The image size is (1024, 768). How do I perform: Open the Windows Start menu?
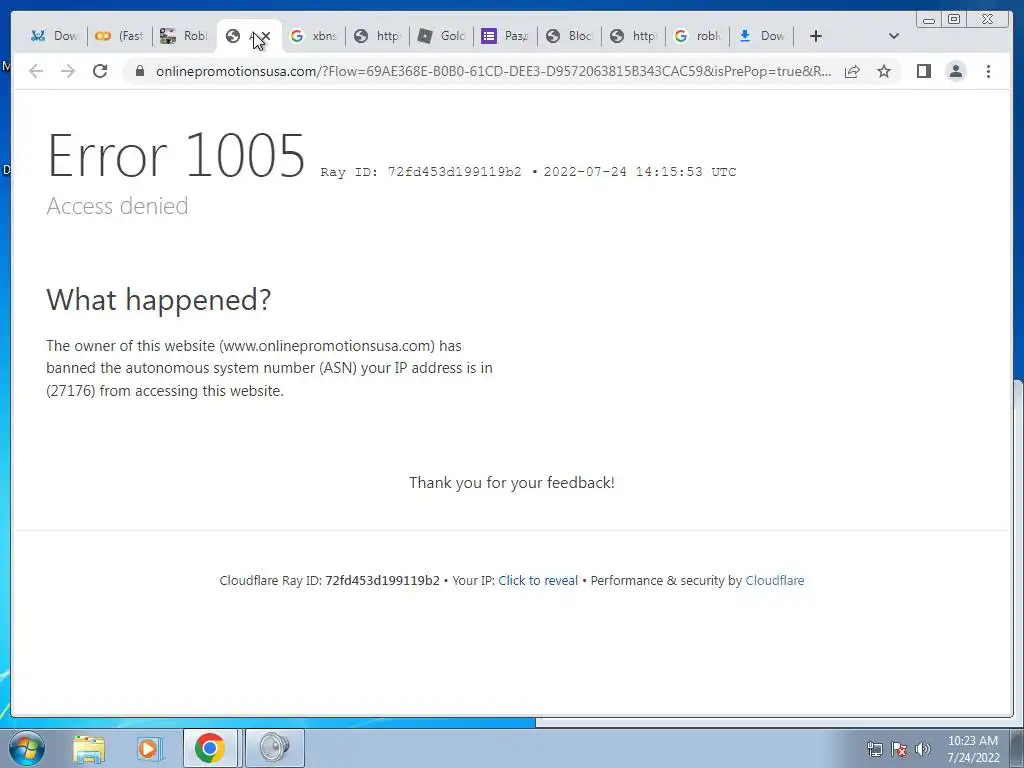tap(27, 748)
